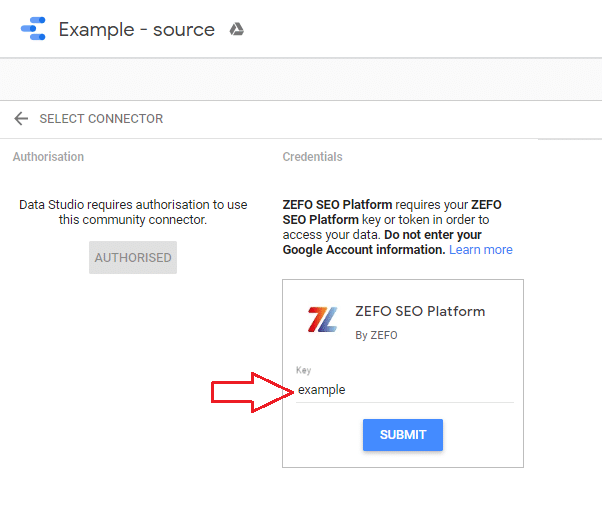Click the grey toolbar strip below title

pyautogui.click(x=301, y=79)
